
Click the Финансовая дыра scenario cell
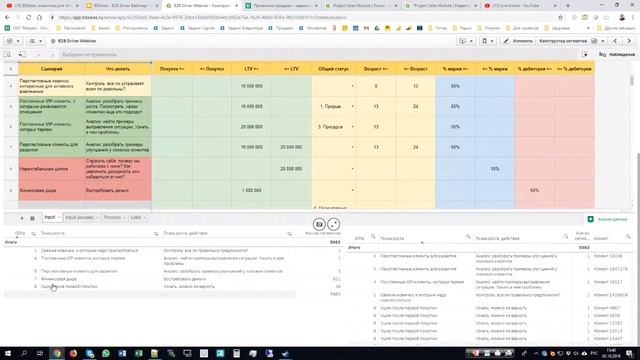coord(51,191)
